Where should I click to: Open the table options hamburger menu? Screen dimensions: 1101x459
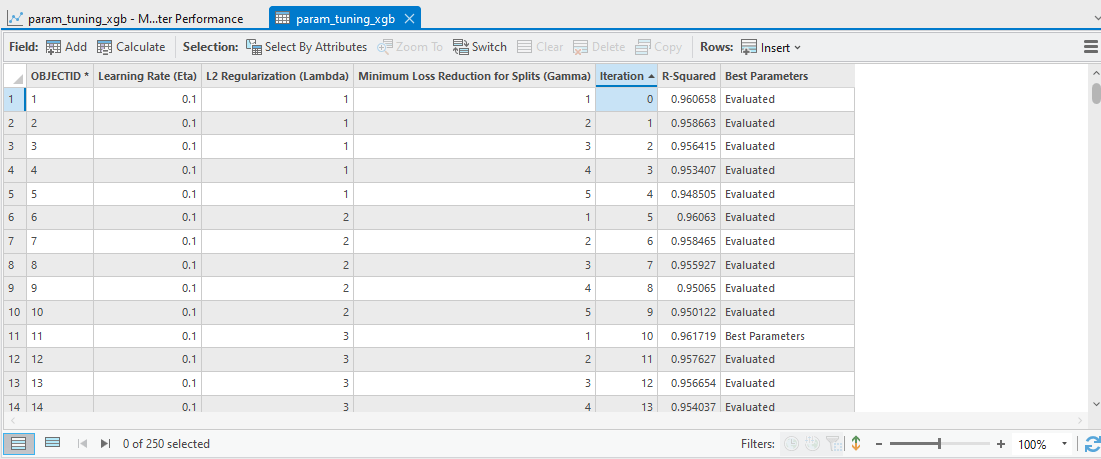coord(1091,47)
